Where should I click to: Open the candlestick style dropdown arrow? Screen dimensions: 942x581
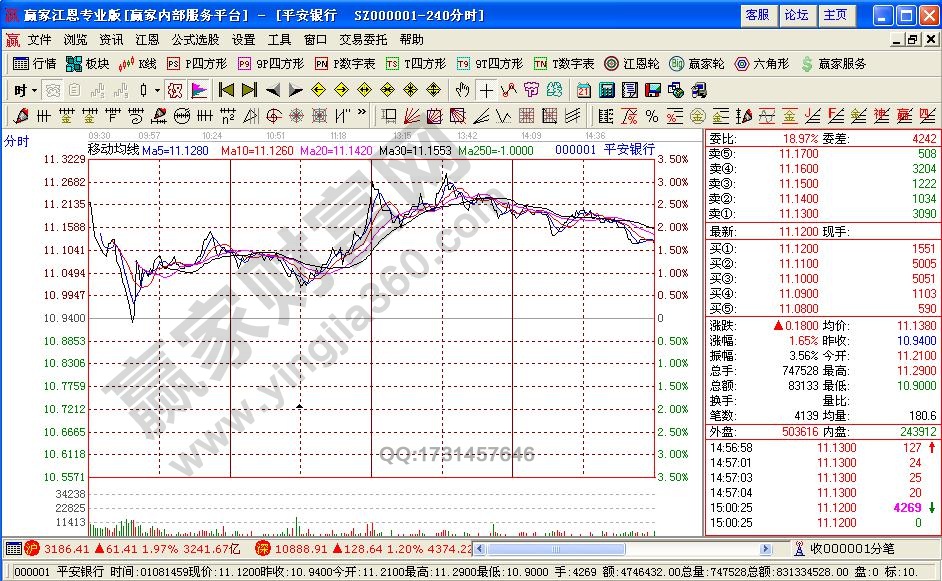click(157, 90)
